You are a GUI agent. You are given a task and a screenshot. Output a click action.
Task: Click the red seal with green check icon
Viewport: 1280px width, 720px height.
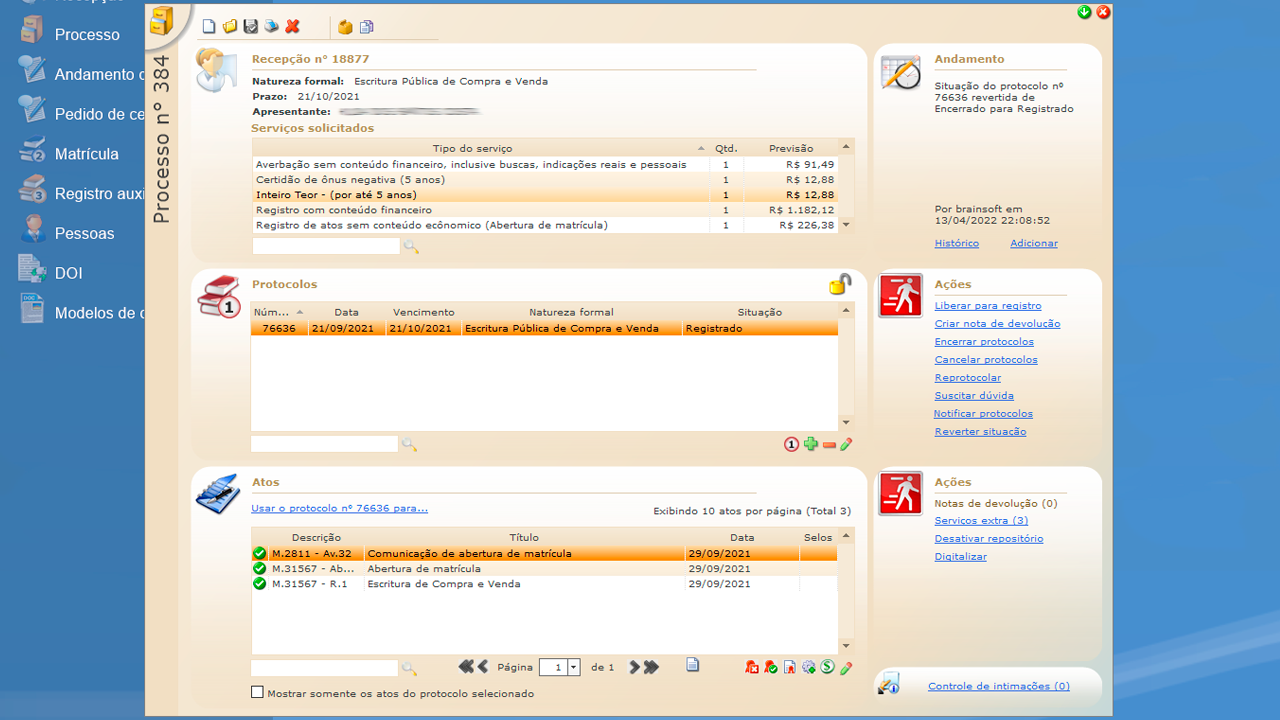point(771,667)
